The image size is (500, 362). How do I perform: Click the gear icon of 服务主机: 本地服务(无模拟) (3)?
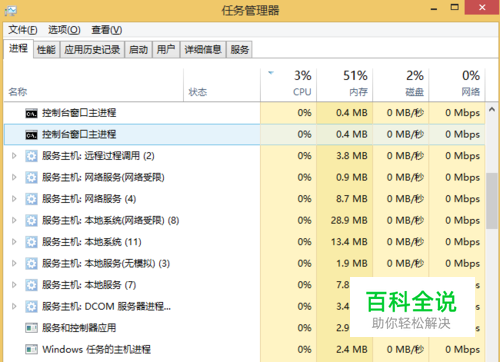click(31, 264)
